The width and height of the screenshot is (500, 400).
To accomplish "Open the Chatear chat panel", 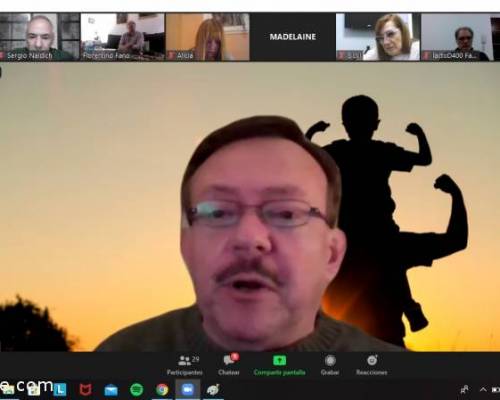I will tap(229, 365).
